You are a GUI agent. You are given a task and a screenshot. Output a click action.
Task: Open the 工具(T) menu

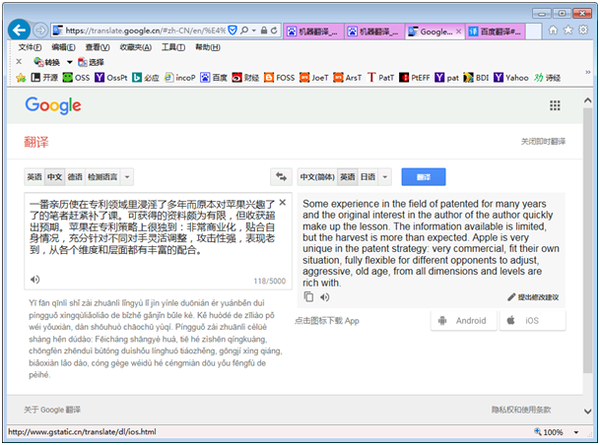(x=173, y=47)
